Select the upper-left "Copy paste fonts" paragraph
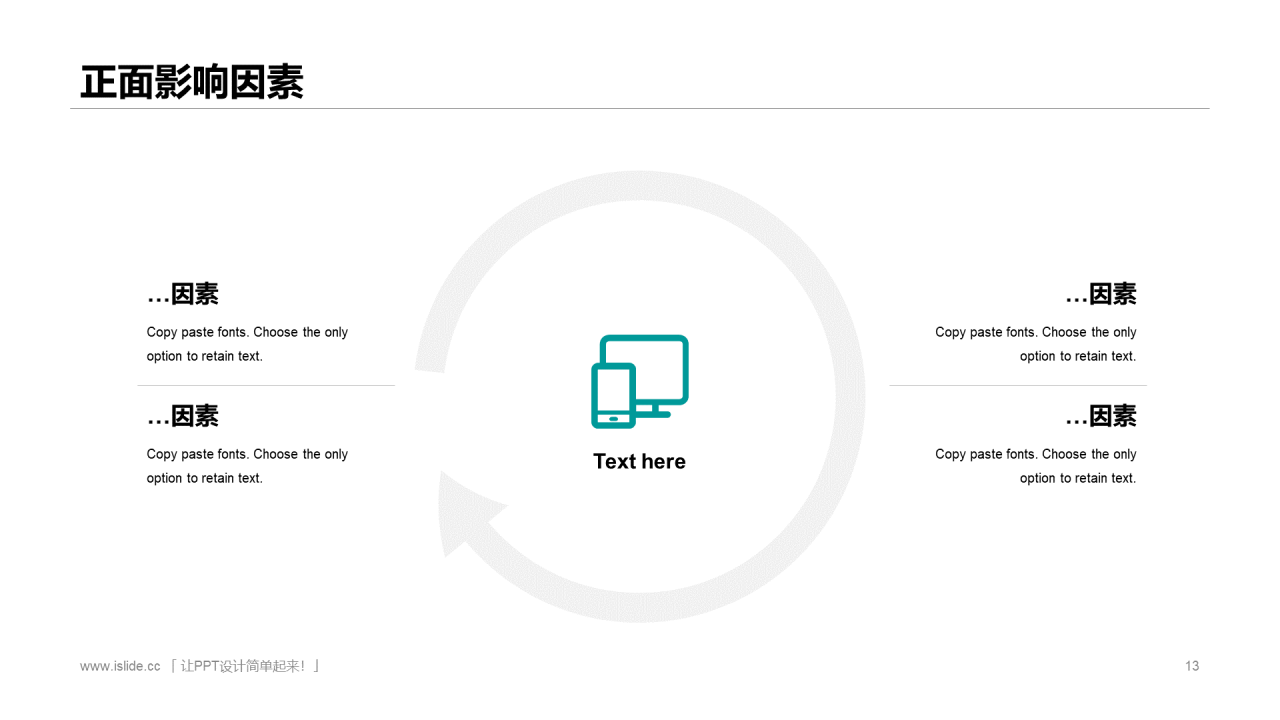This screenshot has width=1280, height=720. (x=247, y=344)
